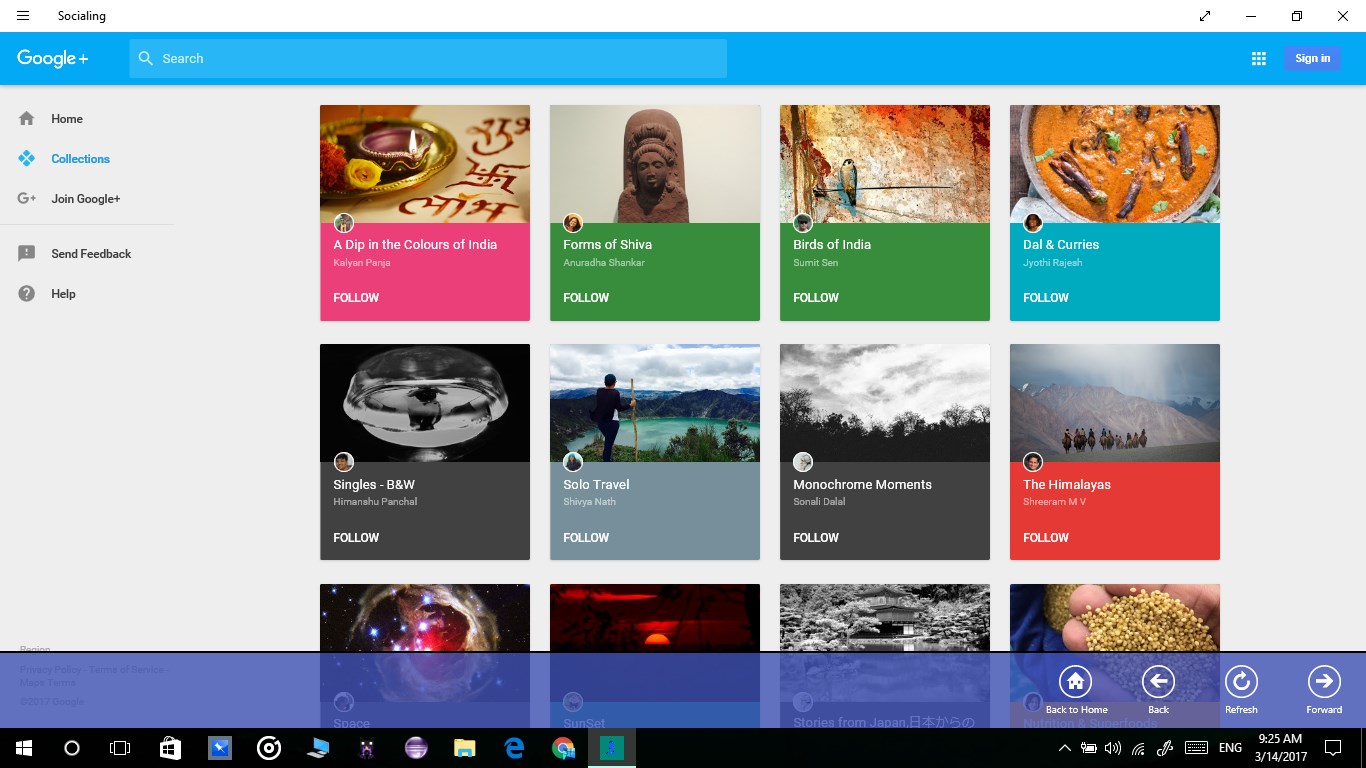Click the Back to Home icon

point(1075,682)
